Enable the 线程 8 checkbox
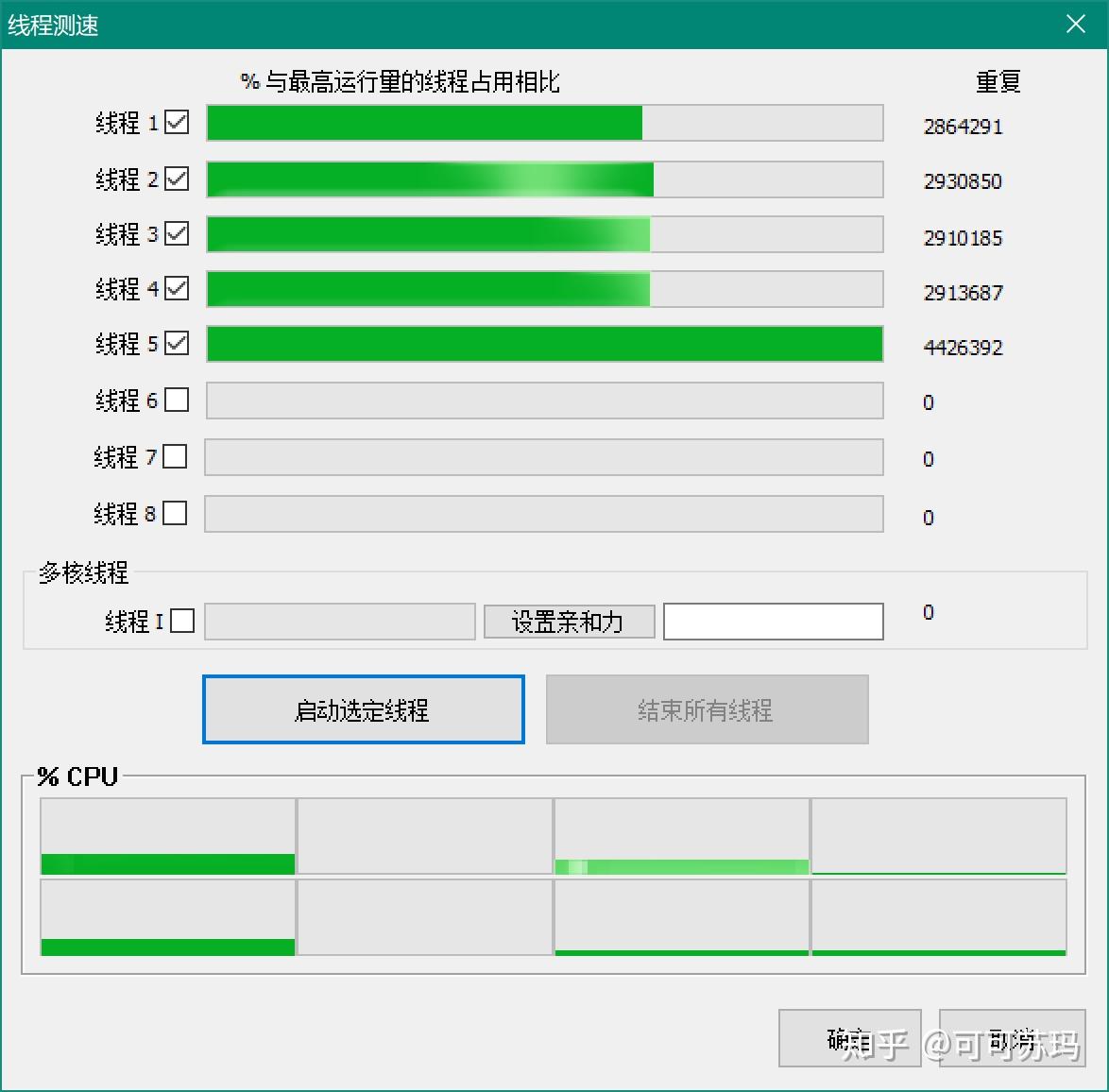 176,513
